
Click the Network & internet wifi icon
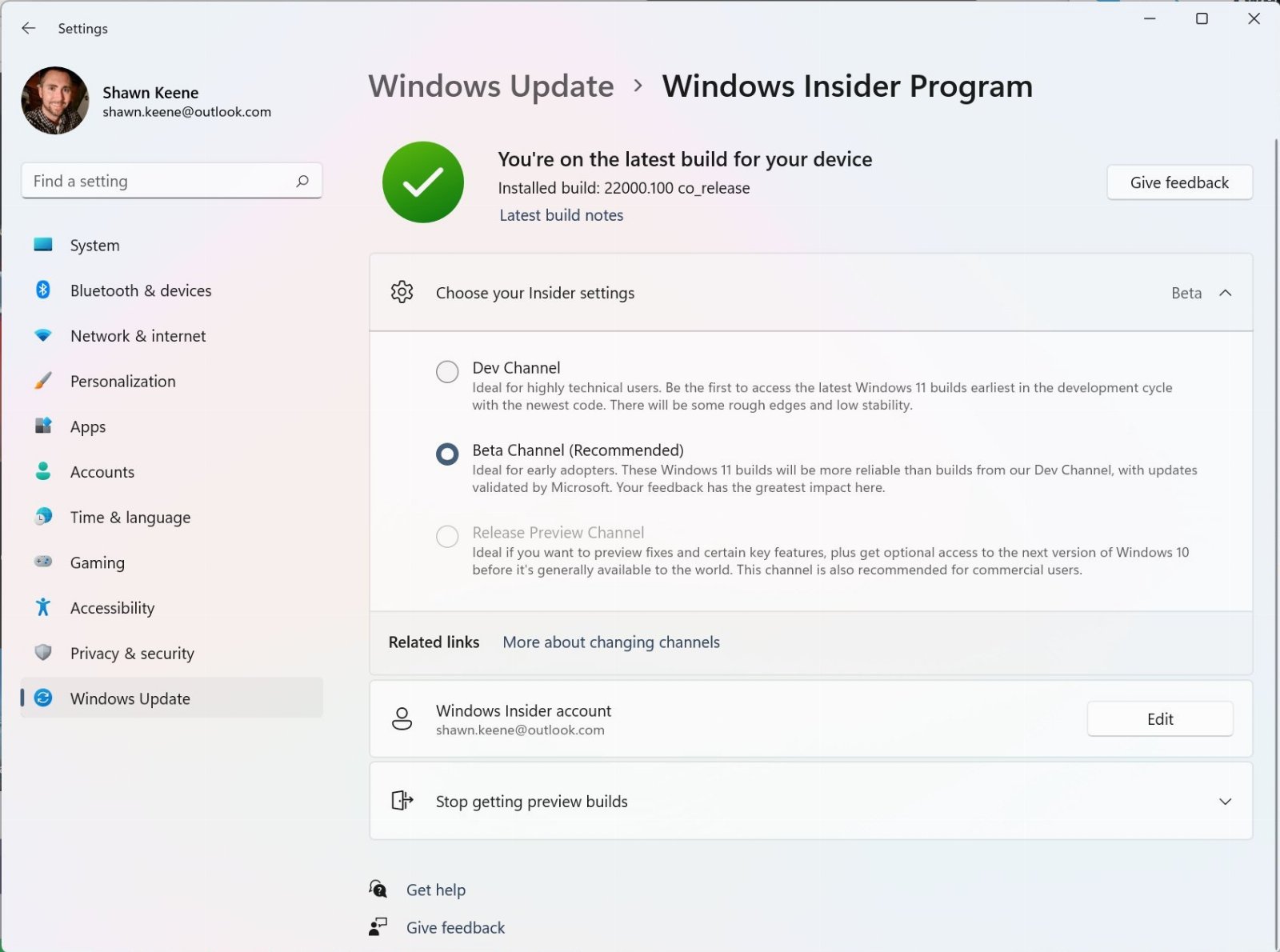coord(43,335)
